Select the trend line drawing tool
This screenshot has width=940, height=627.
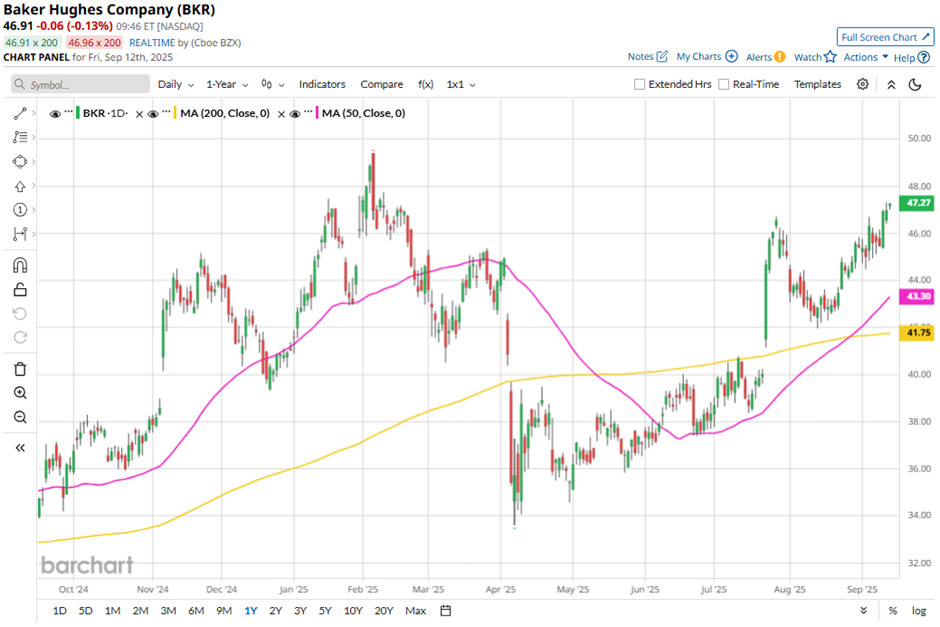click(x=20, y=113)
